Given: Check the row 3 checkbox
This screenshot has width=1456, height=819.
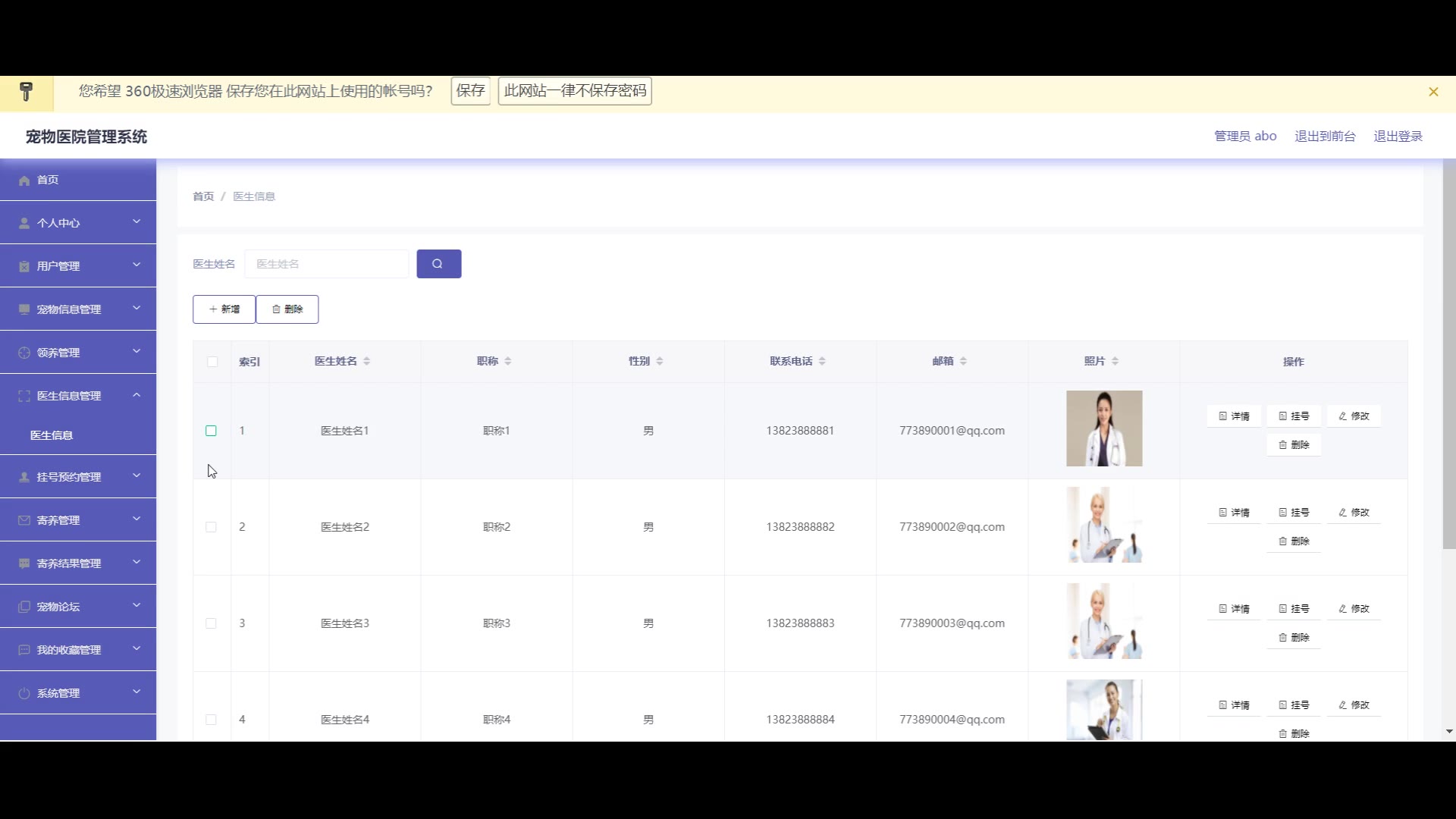Looking at the screenshot, I should click(x=211, y=623).
